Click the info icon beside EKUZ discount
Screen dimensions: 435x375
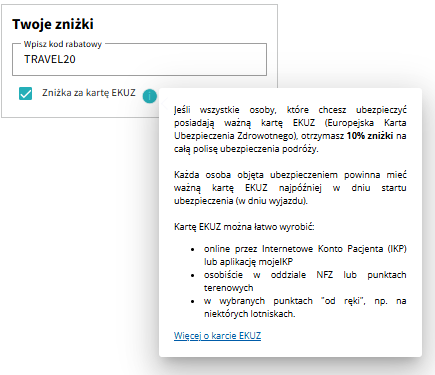150,96
